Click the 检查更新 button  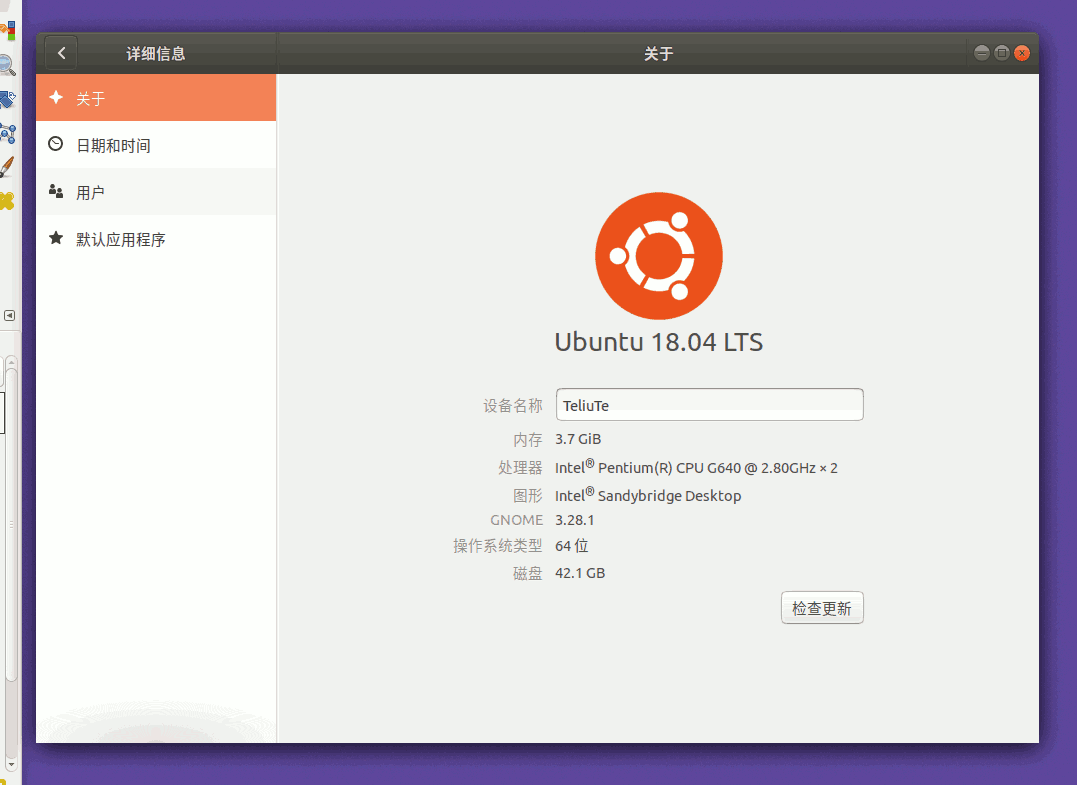click(822, 608)
